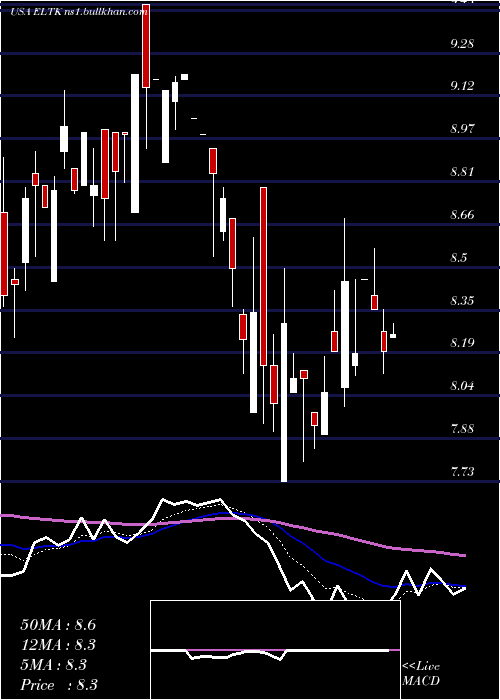The width and height of the screenshot is (500, 700).
Task: Click the 7.88 price axis label
Action: [462, 429]
